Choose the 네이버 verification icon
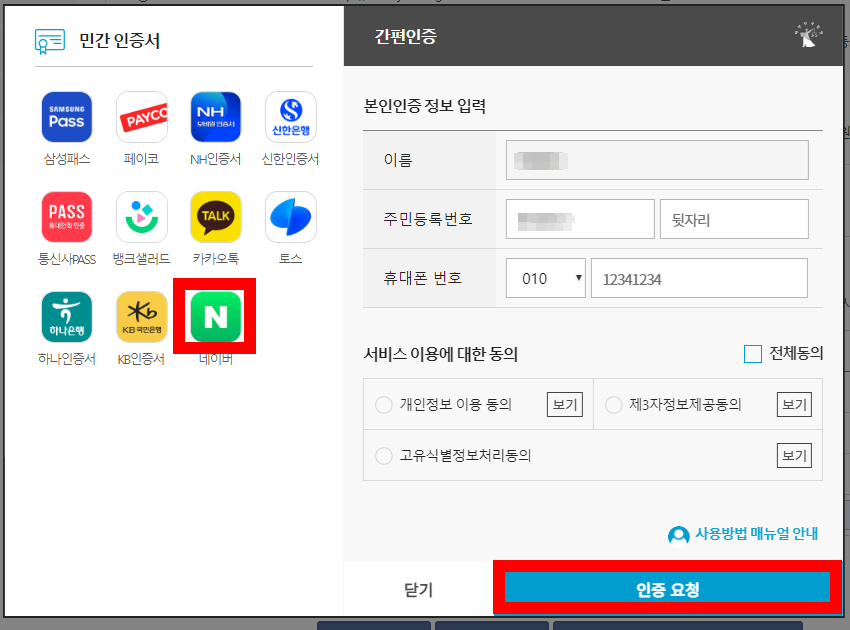The height and width of the screenshot is (630, 850). point(216,315)
